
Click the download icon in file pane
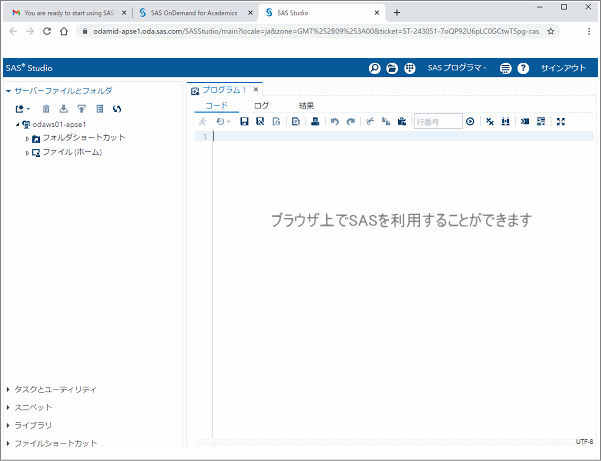click(x=64, y=109)
